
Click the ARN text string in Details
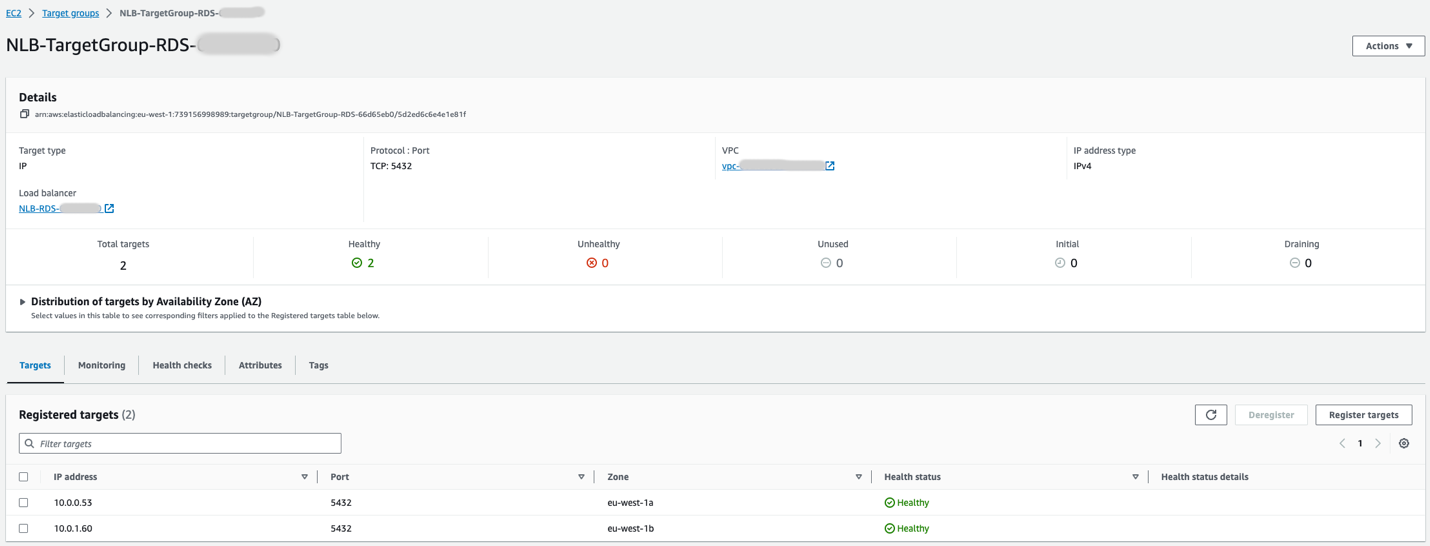click(250, 114)
